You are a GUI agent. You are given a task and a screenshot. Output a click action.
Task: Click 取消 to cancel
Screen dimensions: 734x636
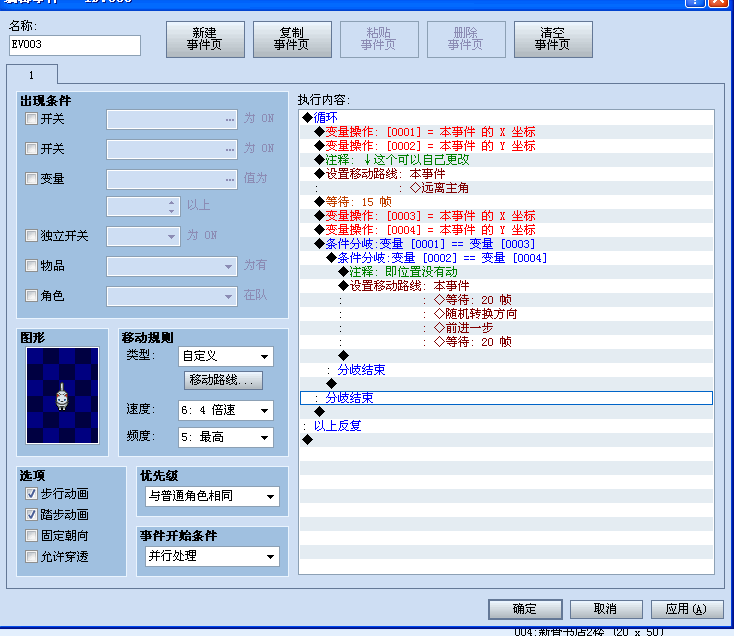[606, 609]
